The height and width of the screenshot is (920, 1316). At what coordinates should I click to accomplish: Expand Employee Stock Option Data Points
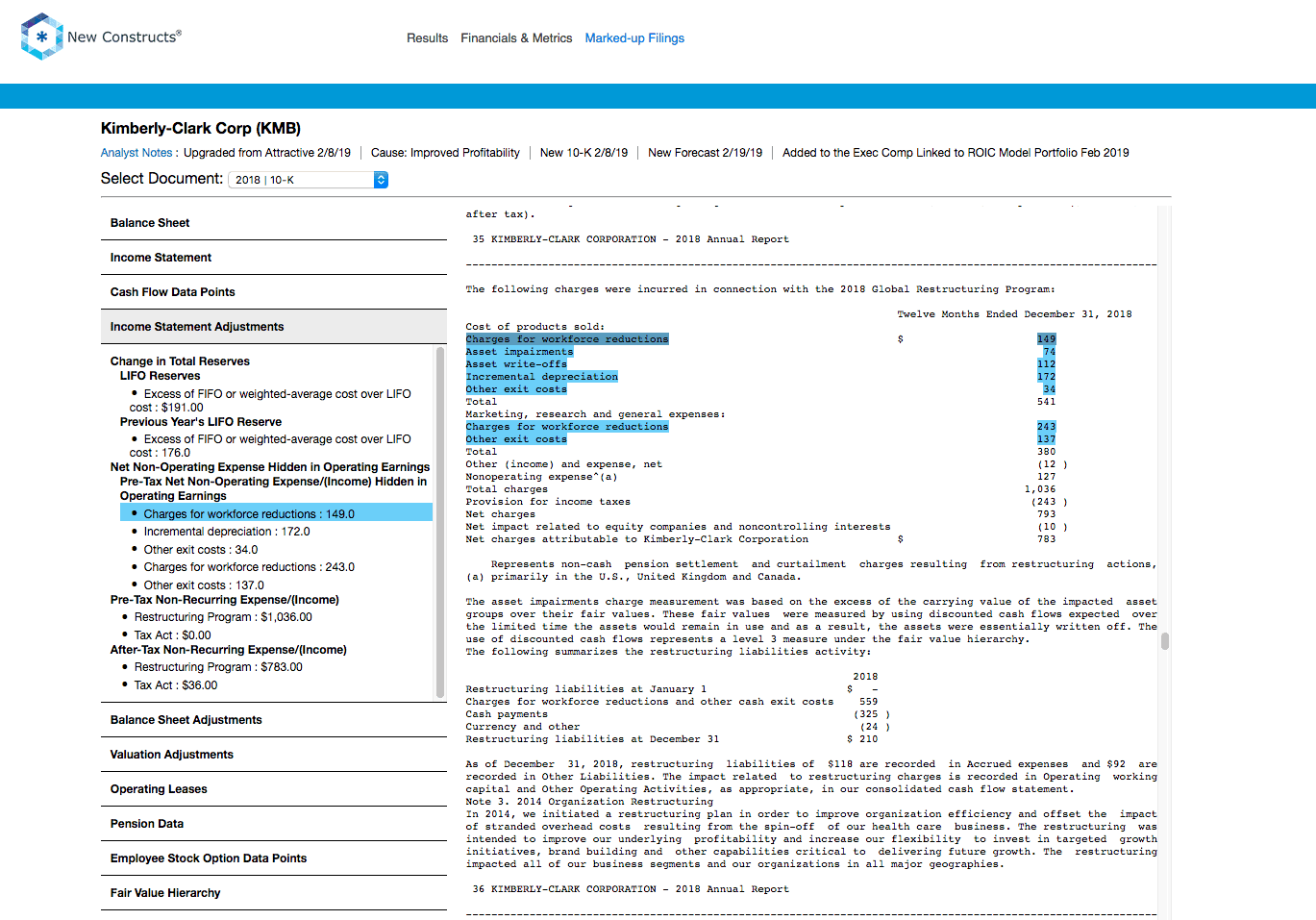[274, 858]
